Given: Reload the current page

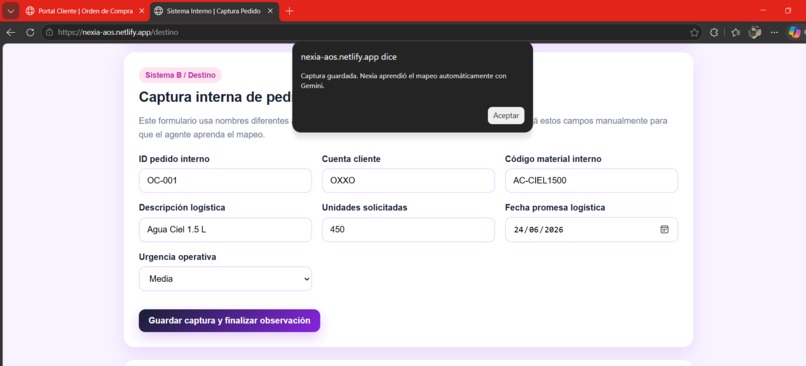Looking at the screenshot, I should (x=30, y=32).
